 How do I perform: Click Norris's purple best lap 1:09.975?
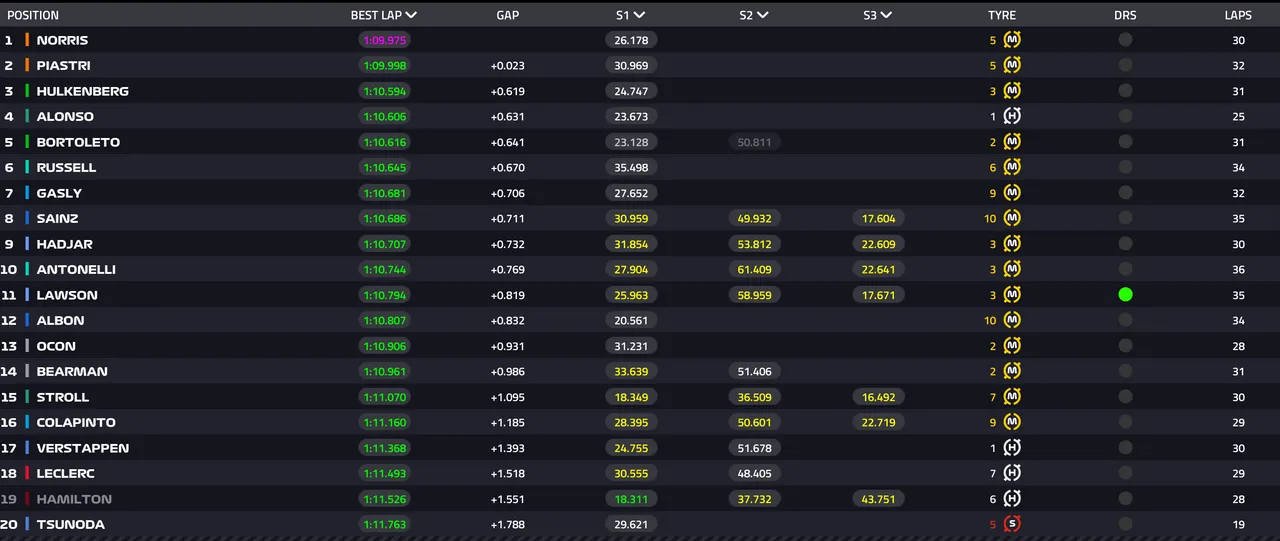click(384, 40)
